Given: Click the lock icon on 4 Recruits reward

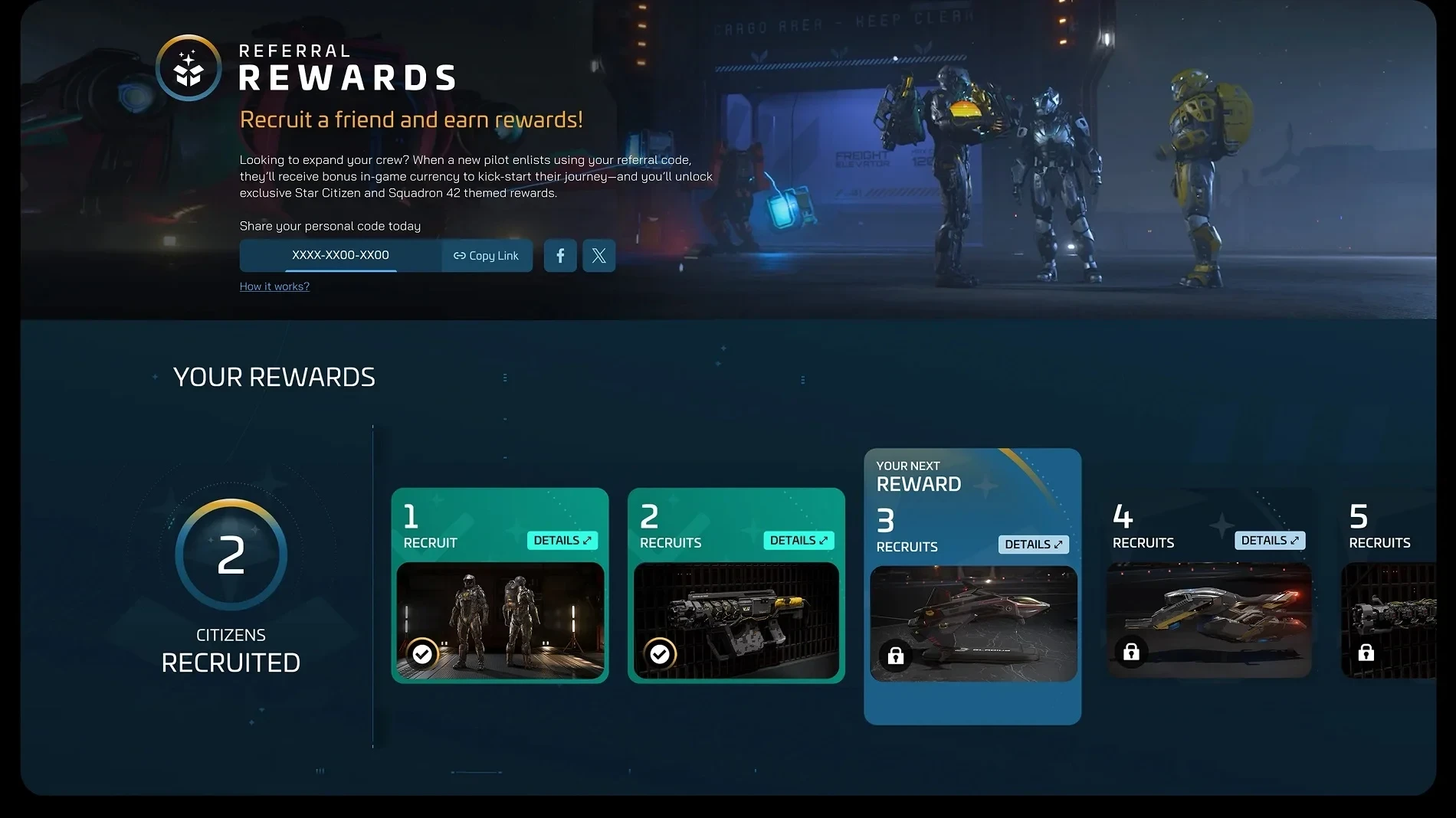Looking at the screenshot, I should point(1131,652).
